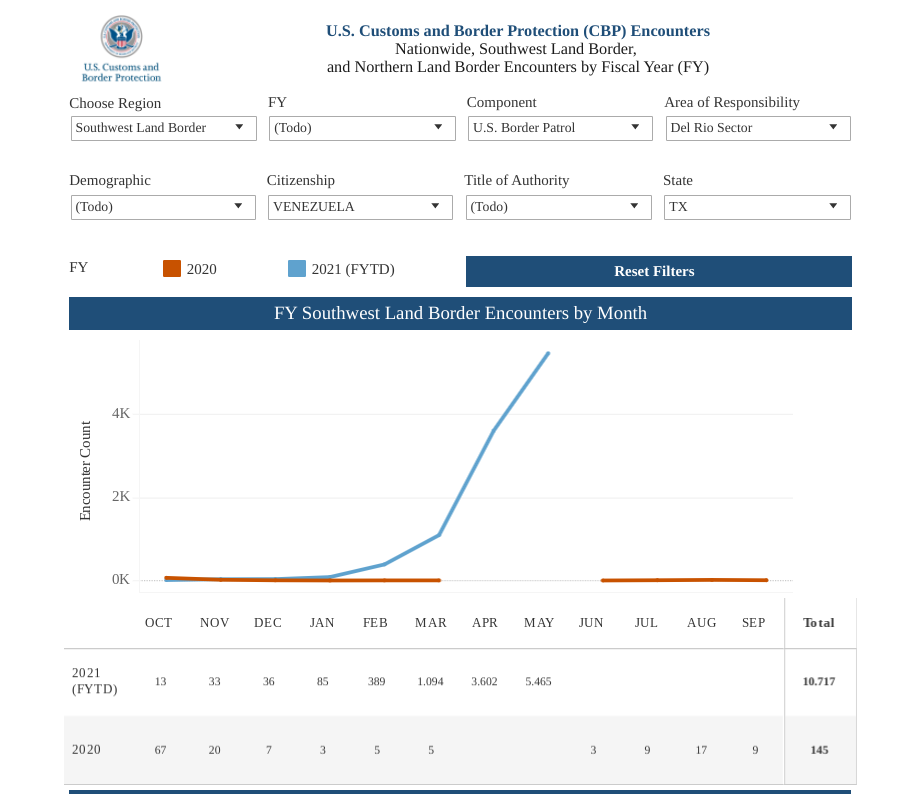Click the 2020 legend label
The height and width of the screenshot is (794, 920).
[x=201, y=269]
